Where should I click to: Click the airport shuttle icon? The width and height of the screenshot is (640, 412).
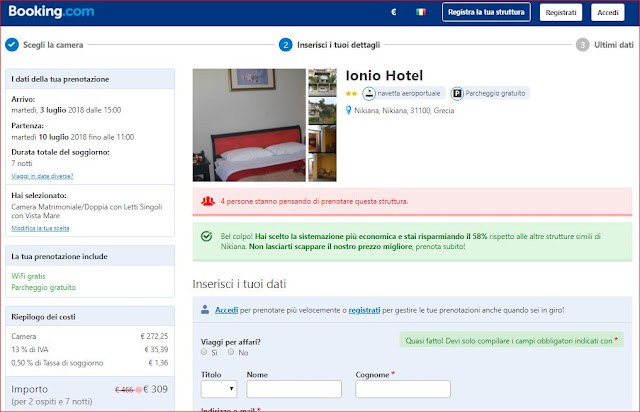click(x=369, y=94)
